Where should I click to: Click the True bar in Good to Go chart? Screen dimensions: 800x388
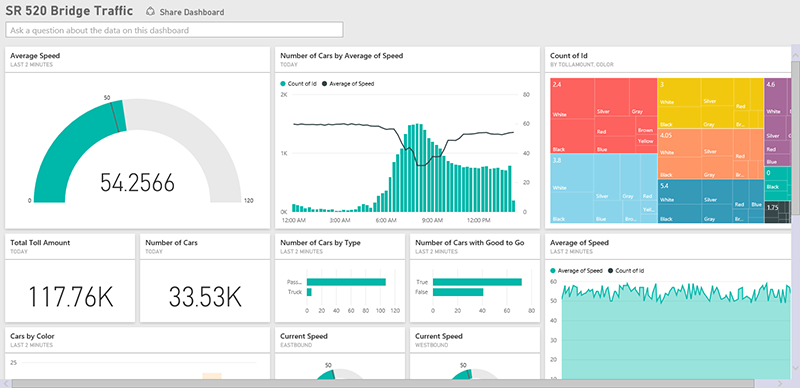pyautogui.click(x=477, y=282)
